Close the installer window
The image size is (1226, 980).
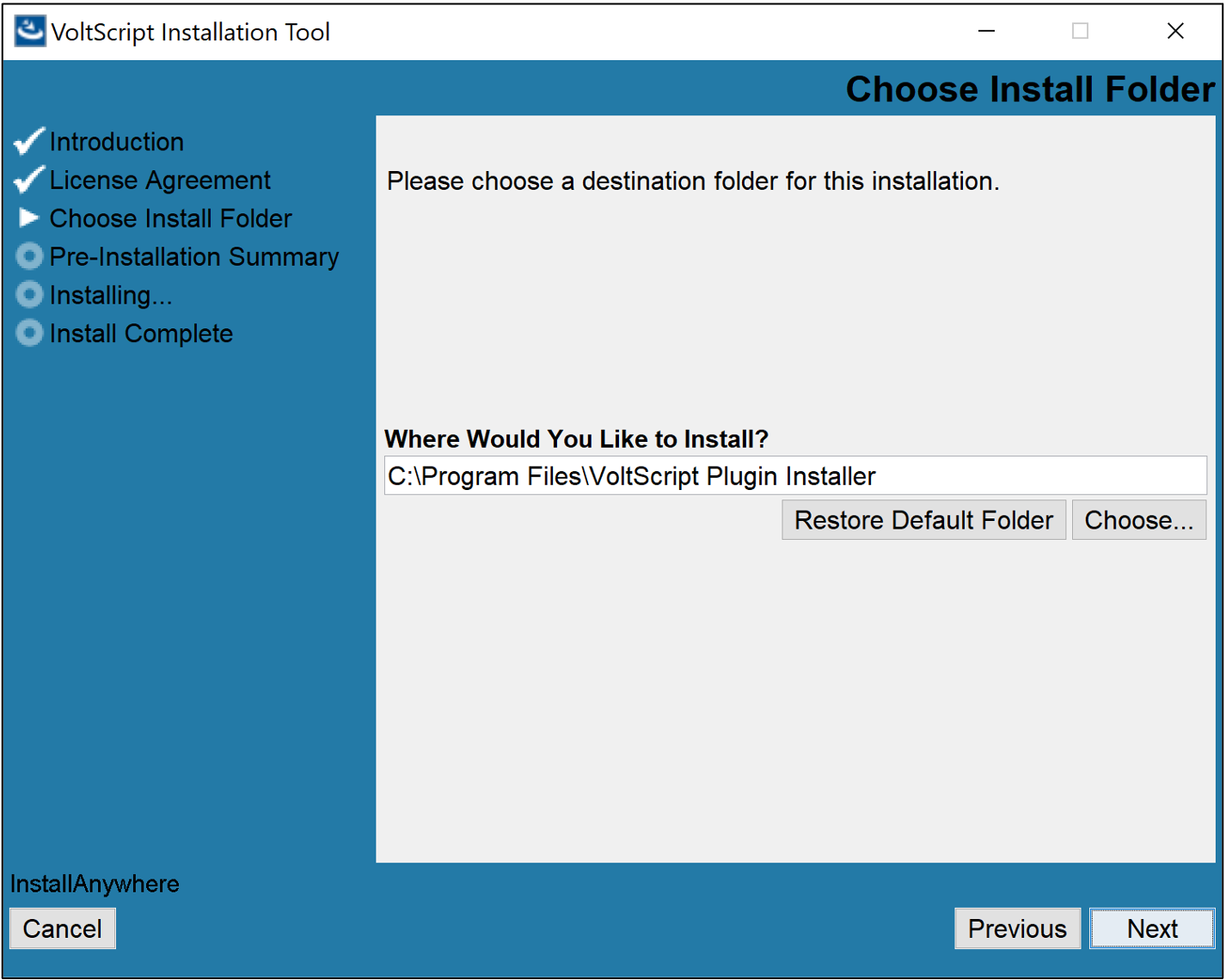point(1175,31)
